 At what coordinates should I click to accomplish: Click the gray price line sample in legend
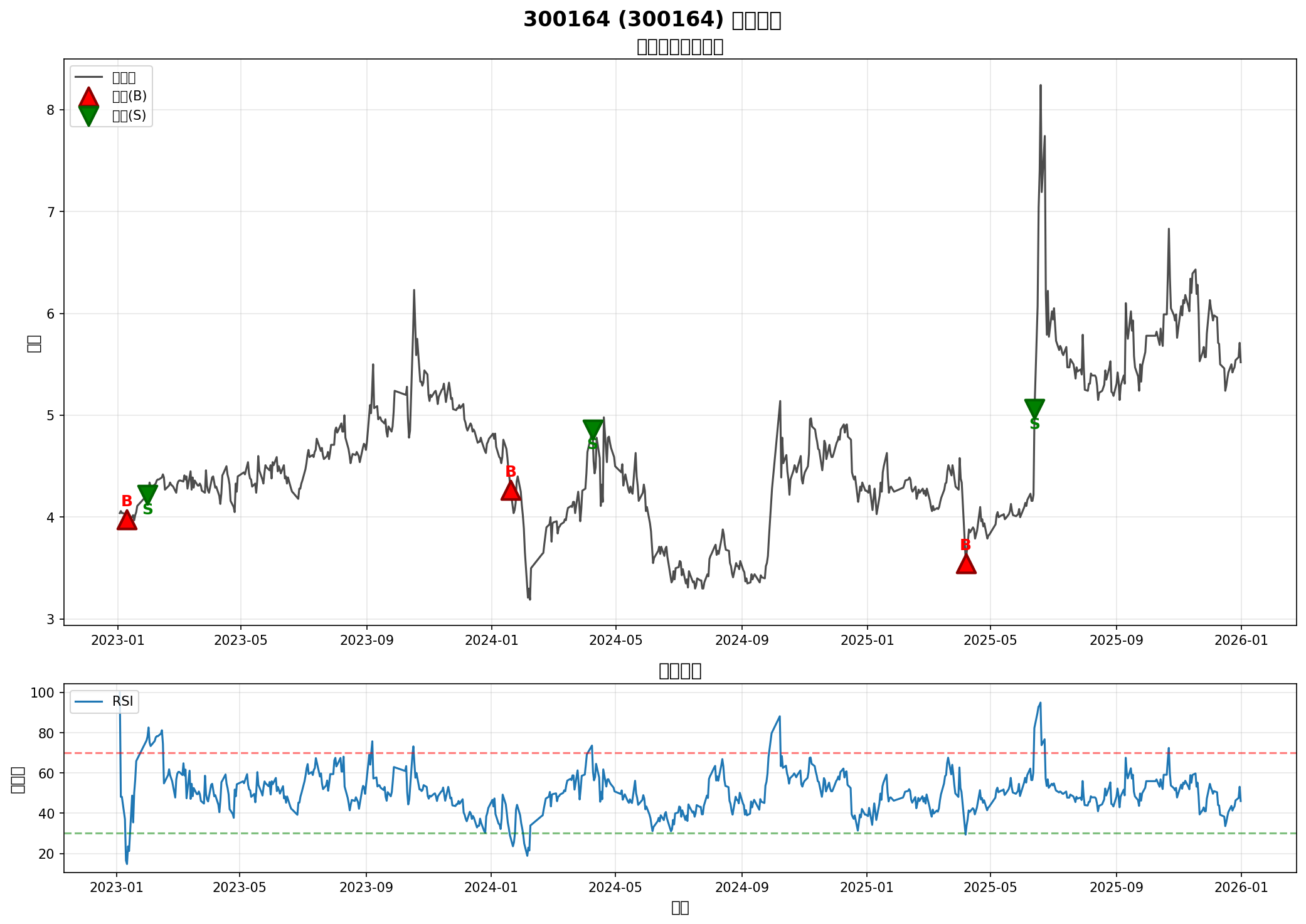(88, 78)
